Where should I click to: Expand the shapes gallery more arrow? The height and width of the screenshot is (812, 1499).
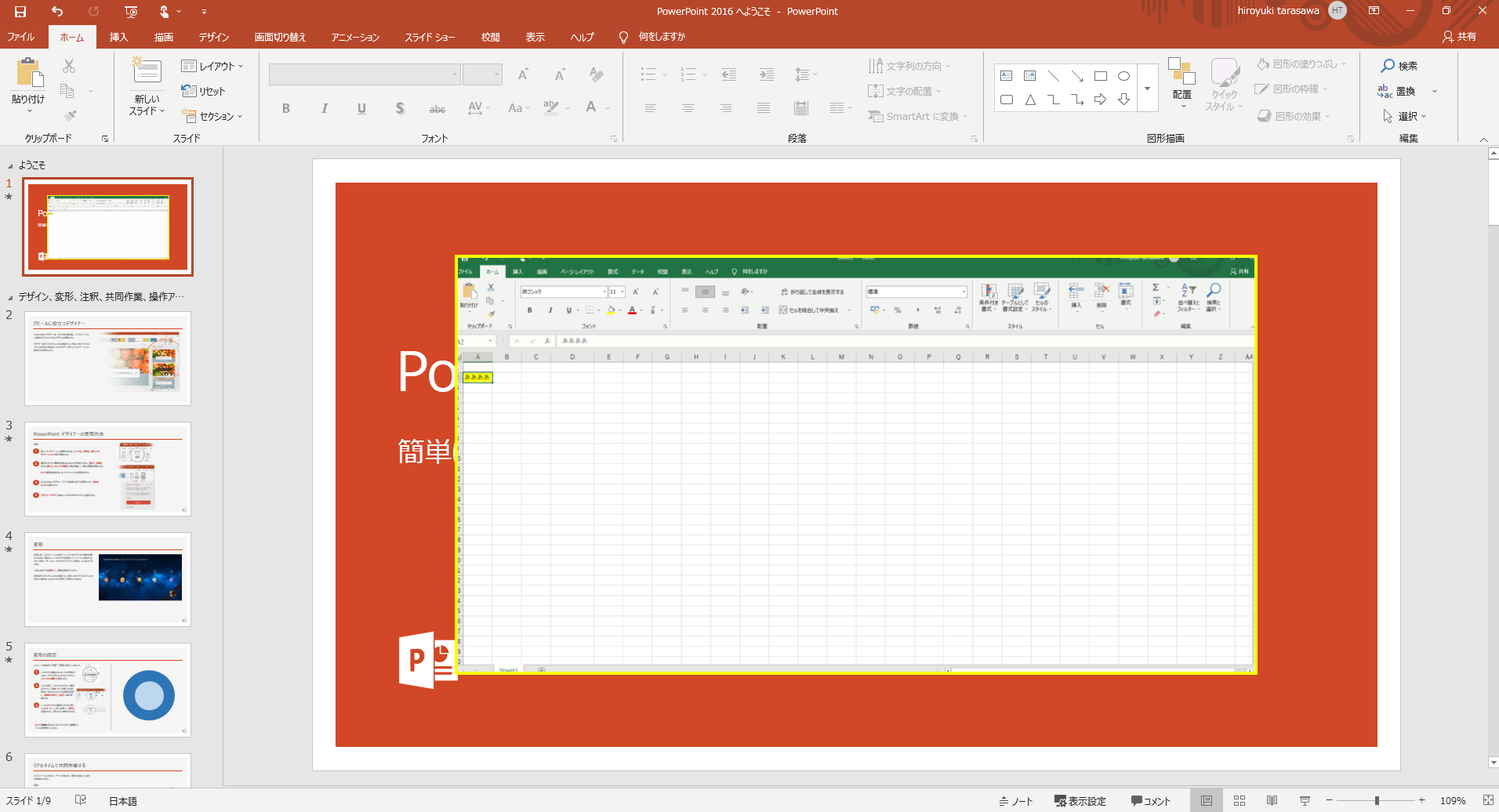click(x=1147, y=88)
